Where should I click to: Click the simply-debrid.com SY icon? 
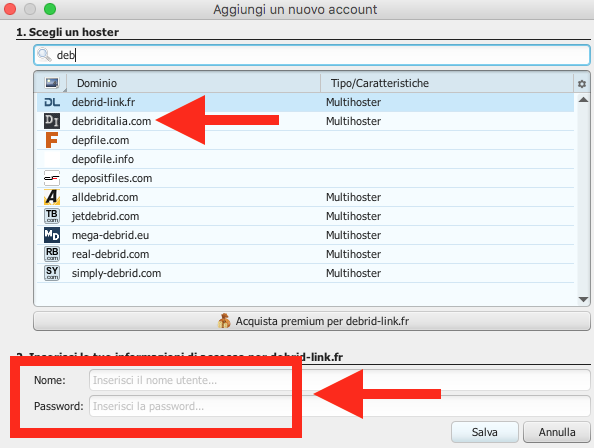52,273
